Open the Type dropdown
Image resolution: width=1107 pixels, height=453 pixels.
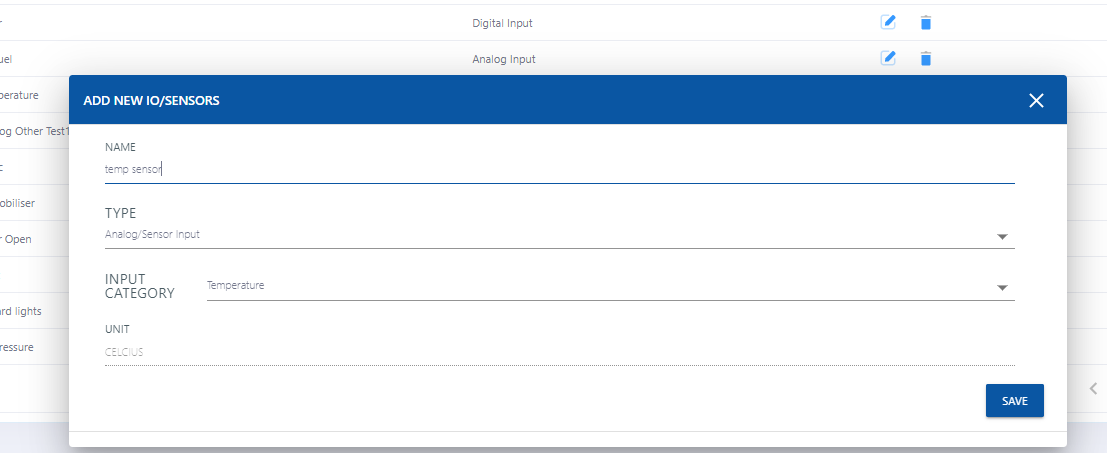point(559,235)
